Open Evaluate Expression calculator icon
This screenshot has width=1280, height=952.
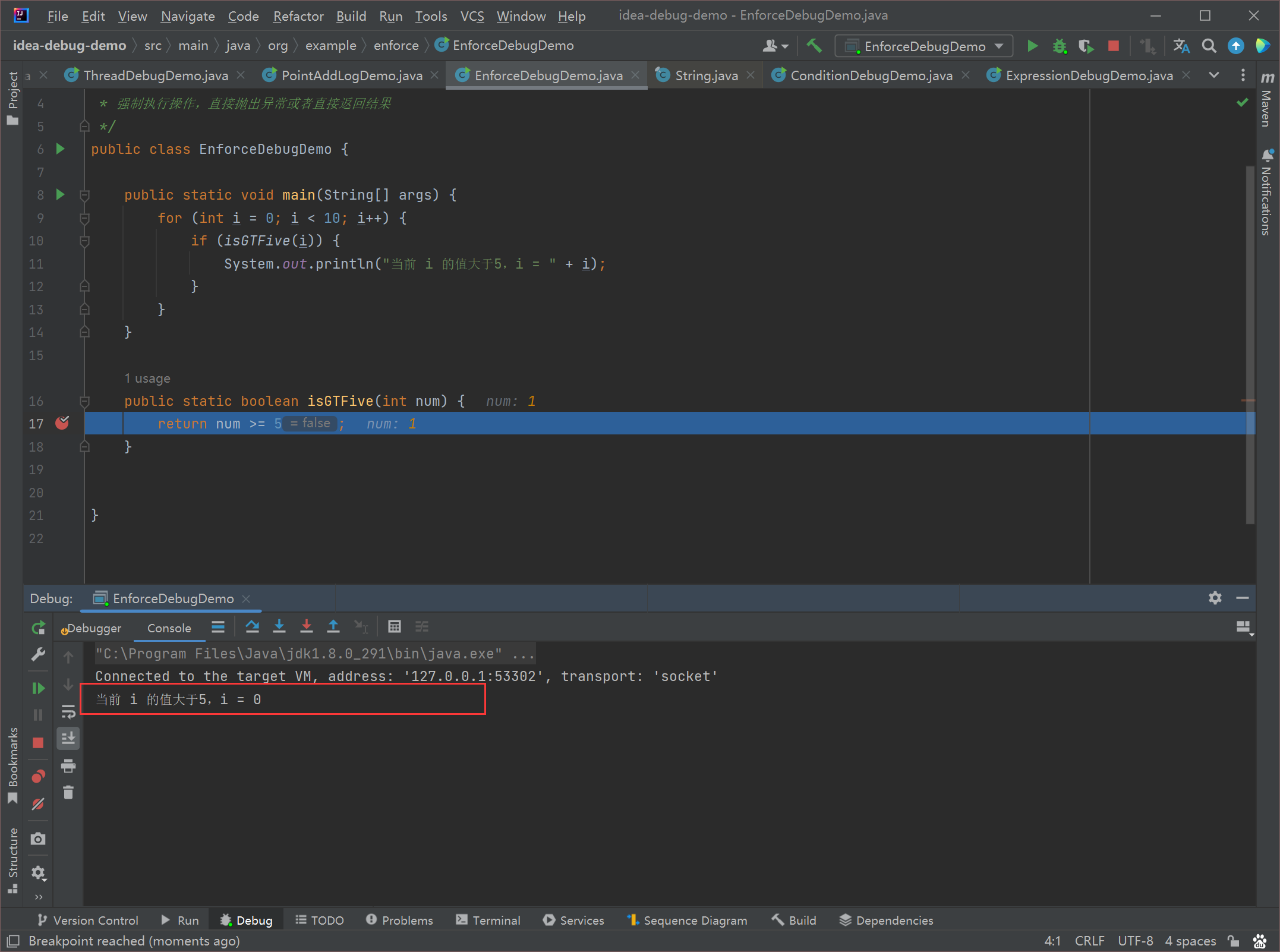pyautogui.click(x=394, y=626)
